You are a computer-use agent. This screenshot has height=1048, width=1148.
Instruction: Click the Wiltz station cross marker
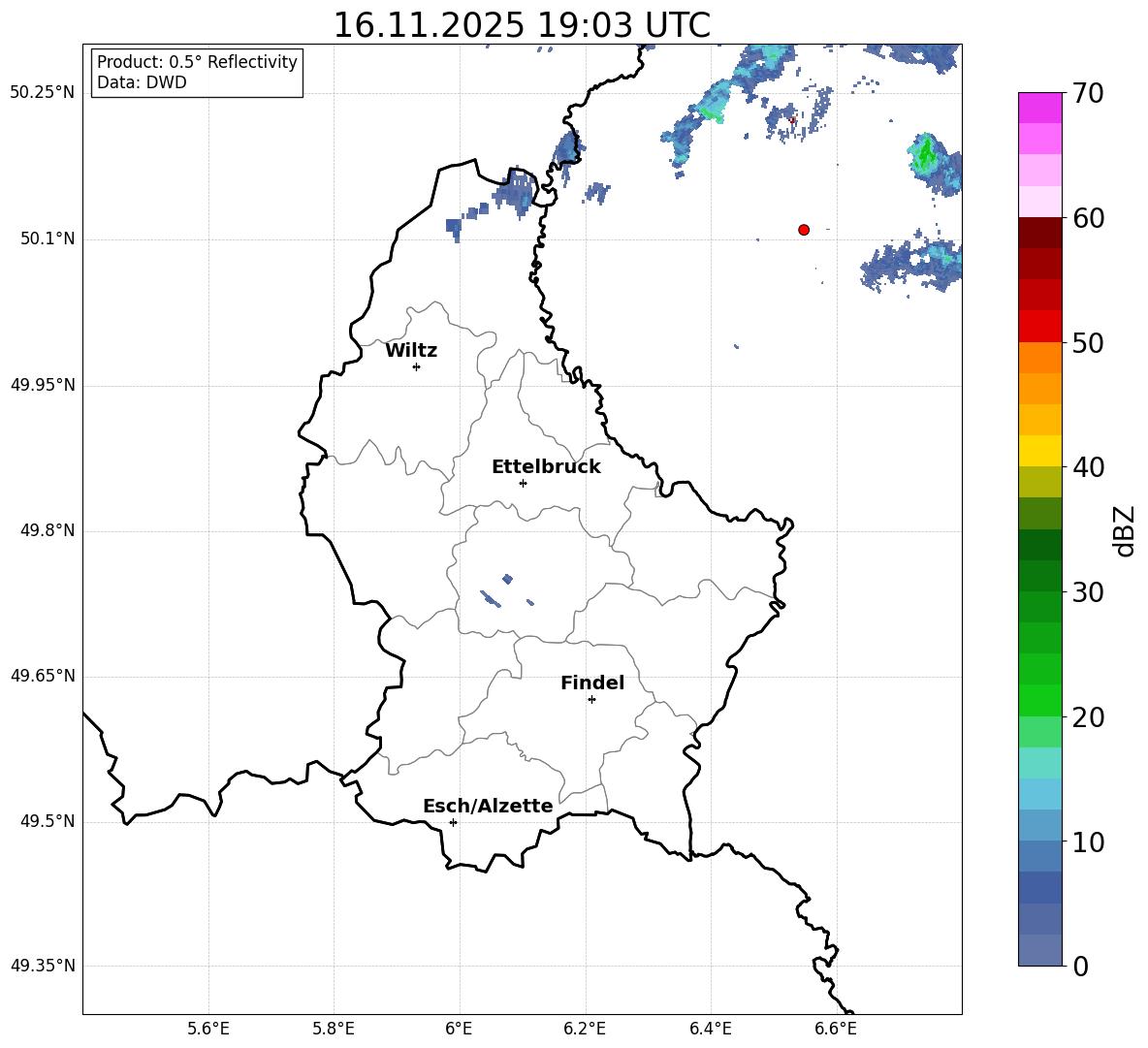click(x=417, y=366)
